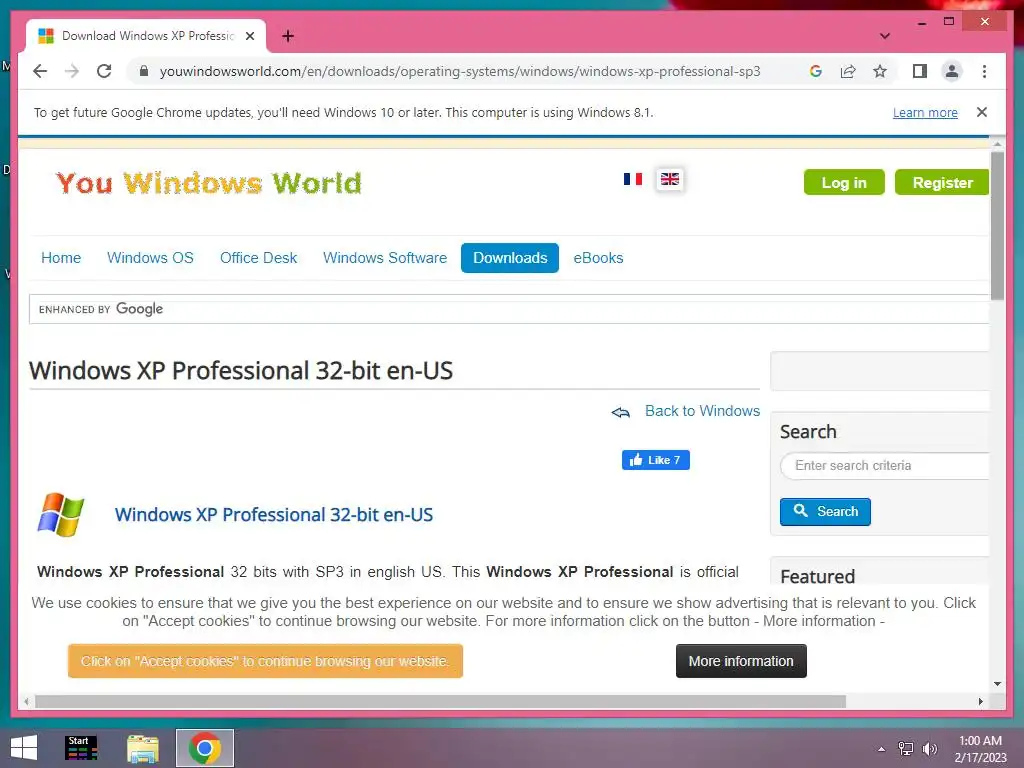This screenshot has height=768, width=1024.
Task: Dismiss the Chrome update notification bar
Action: coord(982,112)
